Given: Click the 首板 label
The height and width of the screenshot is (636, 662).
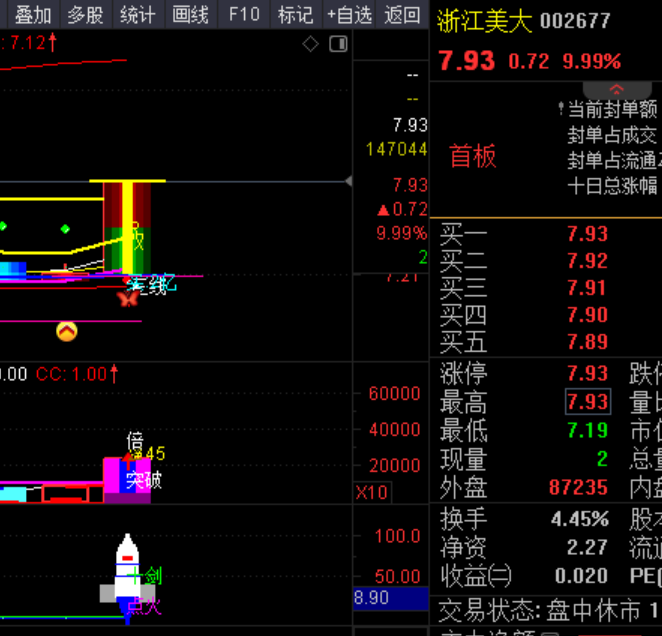Looking at the screenshot, I should pos(473,156).
